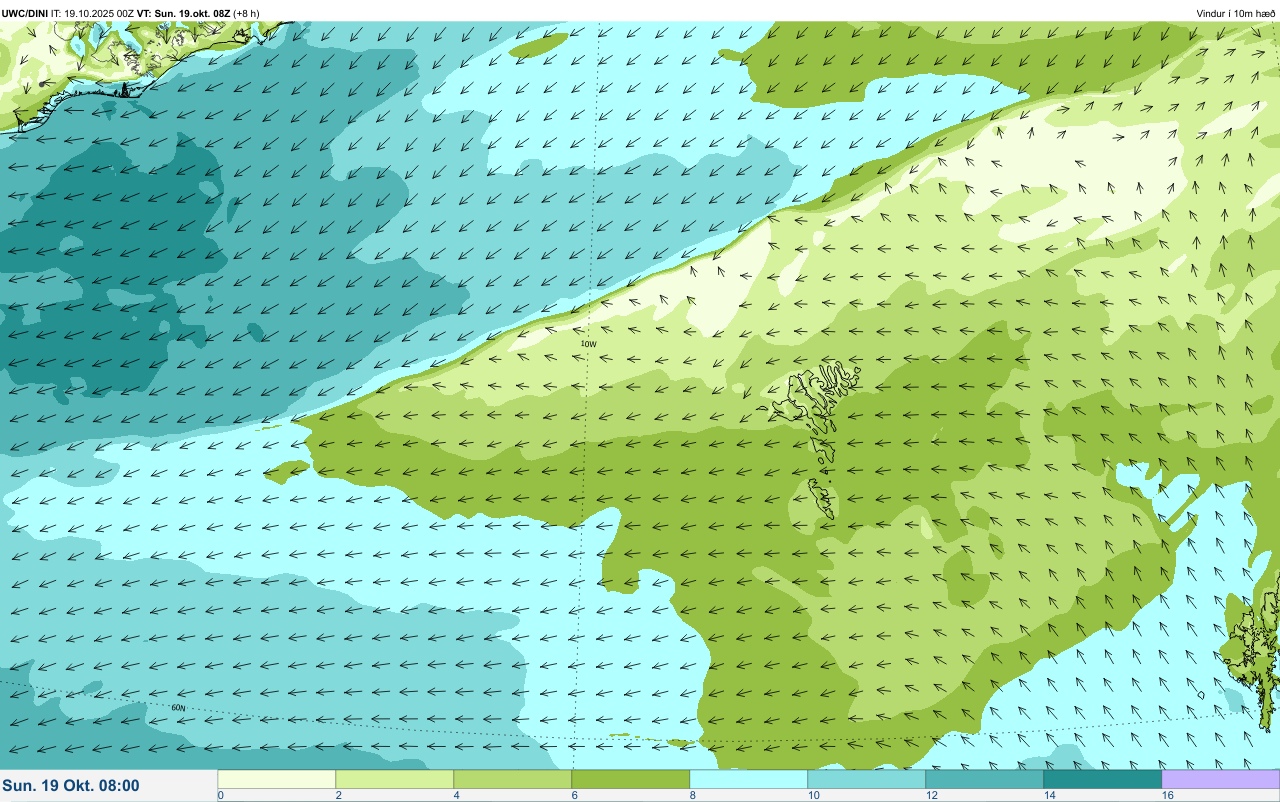
Task: Pick the light cyan 8–10 legend swatch
Action: coord(748,779)
